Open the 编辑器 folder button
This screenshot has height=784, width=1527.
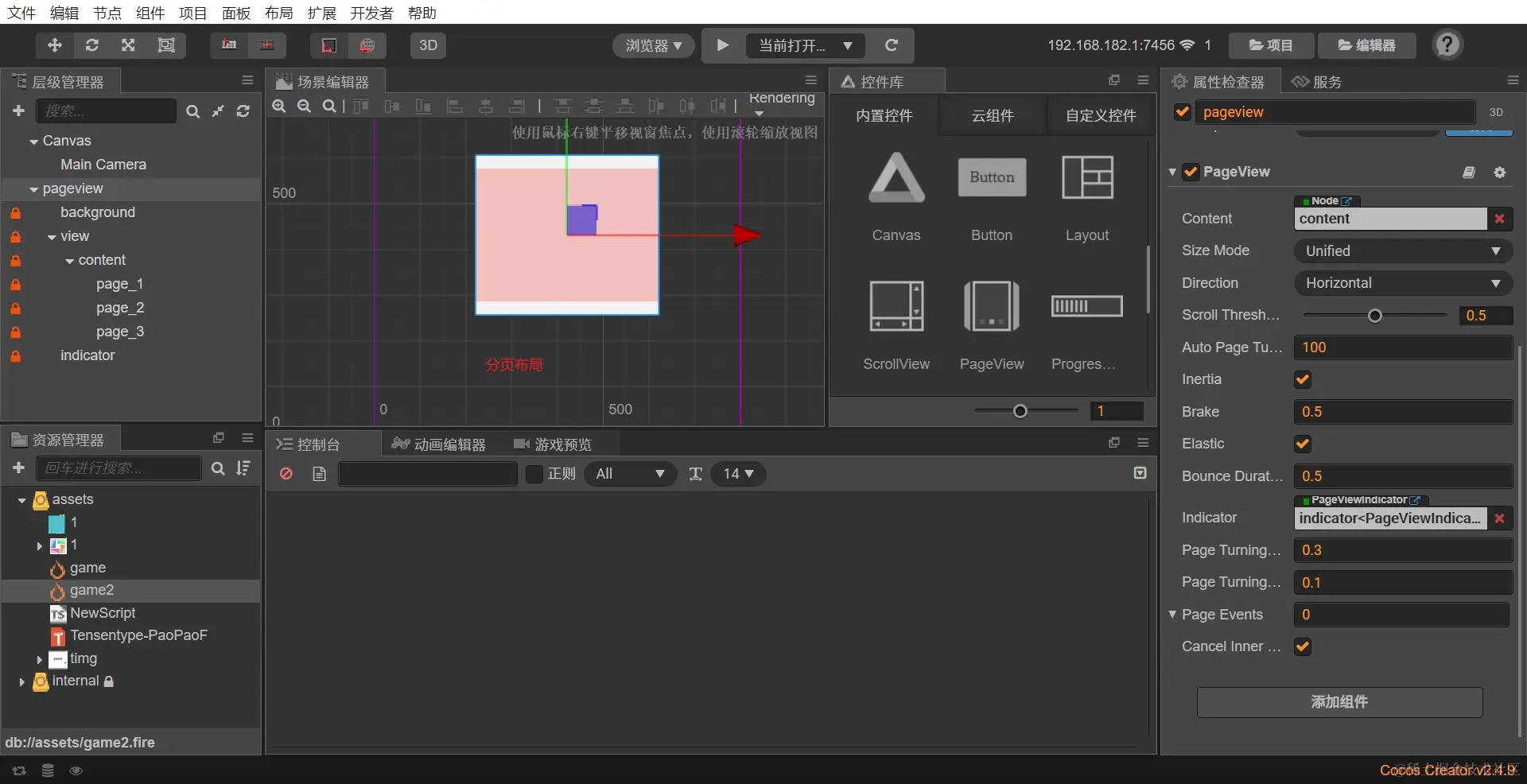pos(1367,45)
